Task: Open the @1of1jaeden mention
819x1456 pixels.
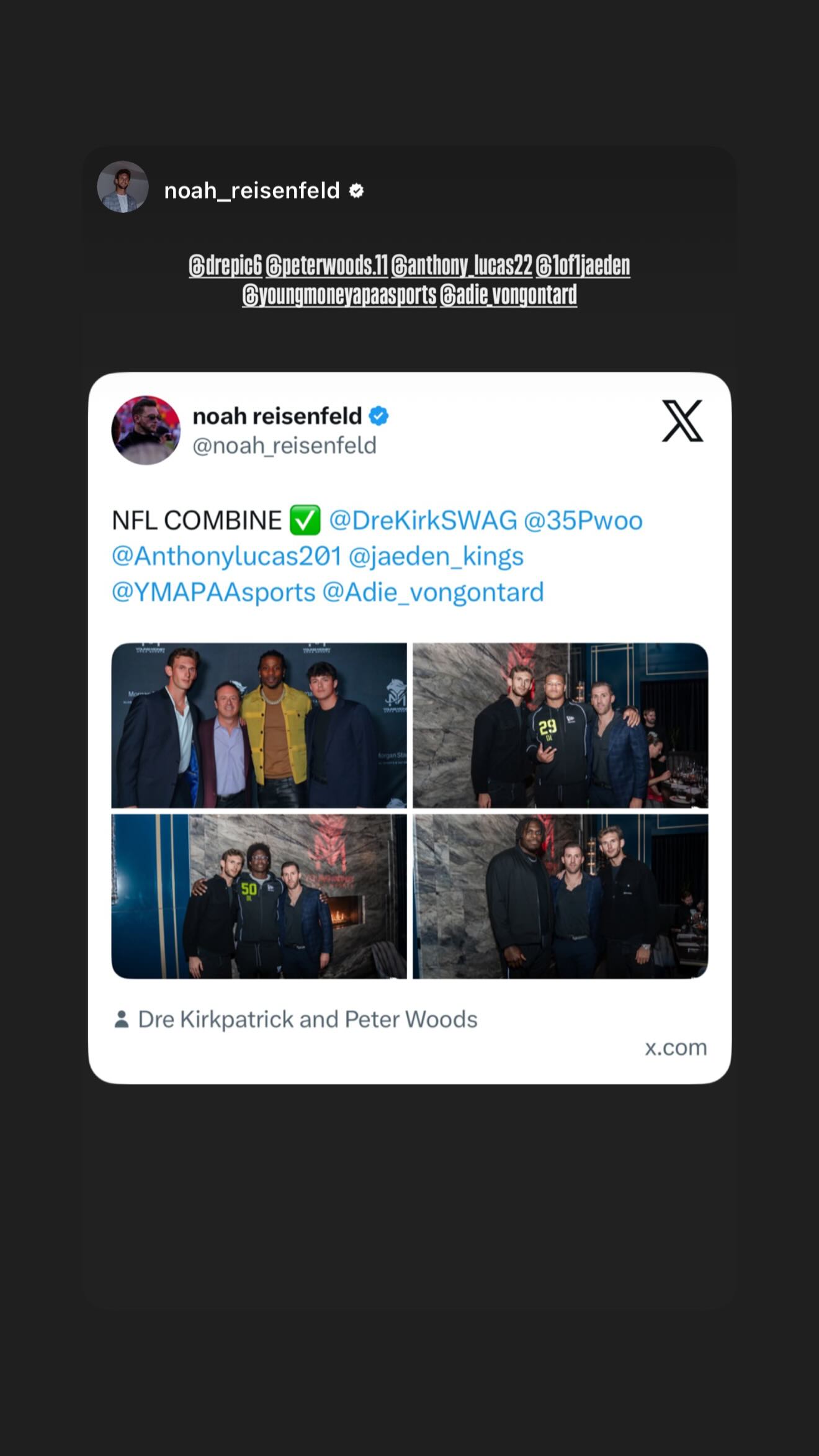Action: [583, 266]
